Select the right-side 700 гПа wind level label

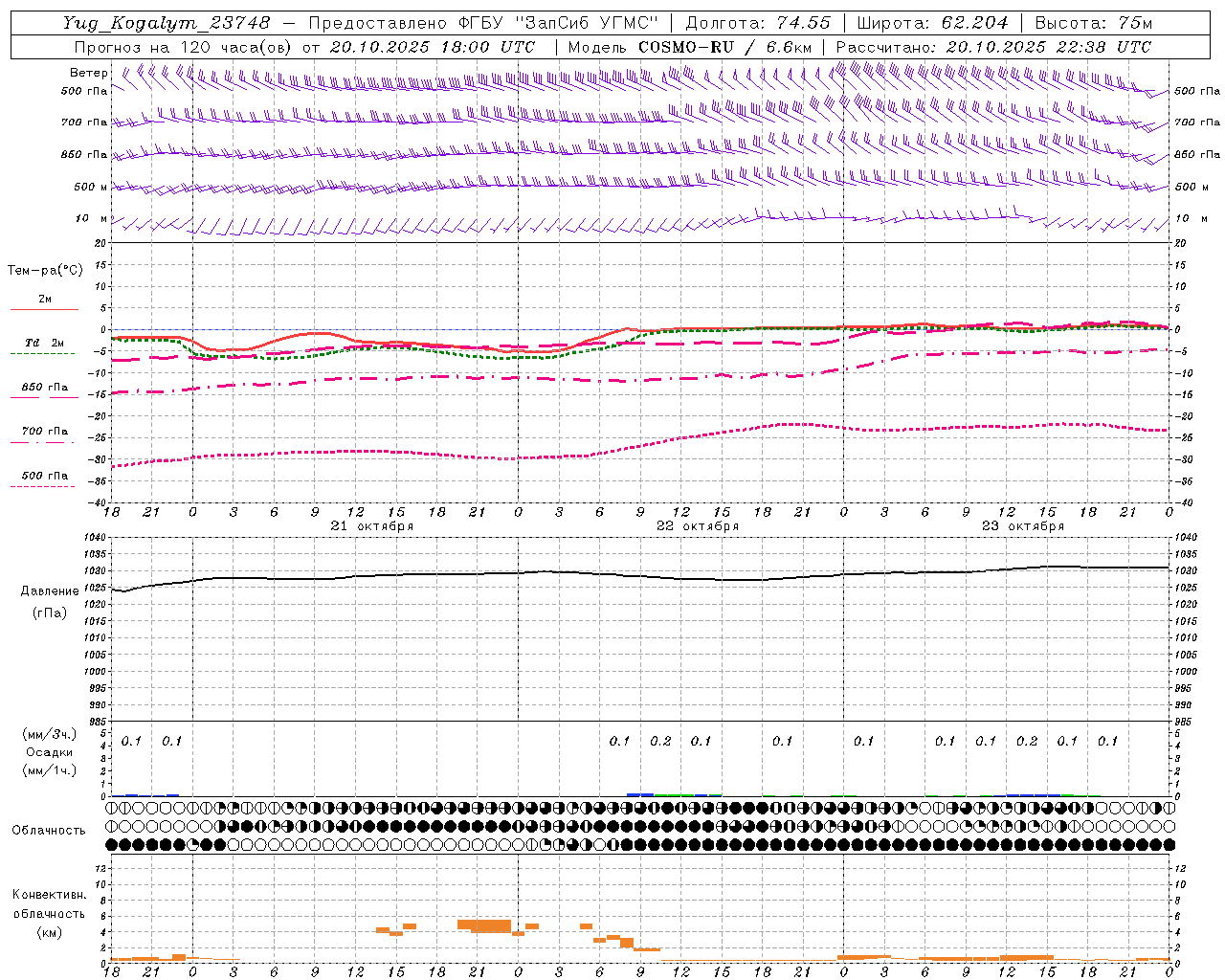tap(1197, 122)
